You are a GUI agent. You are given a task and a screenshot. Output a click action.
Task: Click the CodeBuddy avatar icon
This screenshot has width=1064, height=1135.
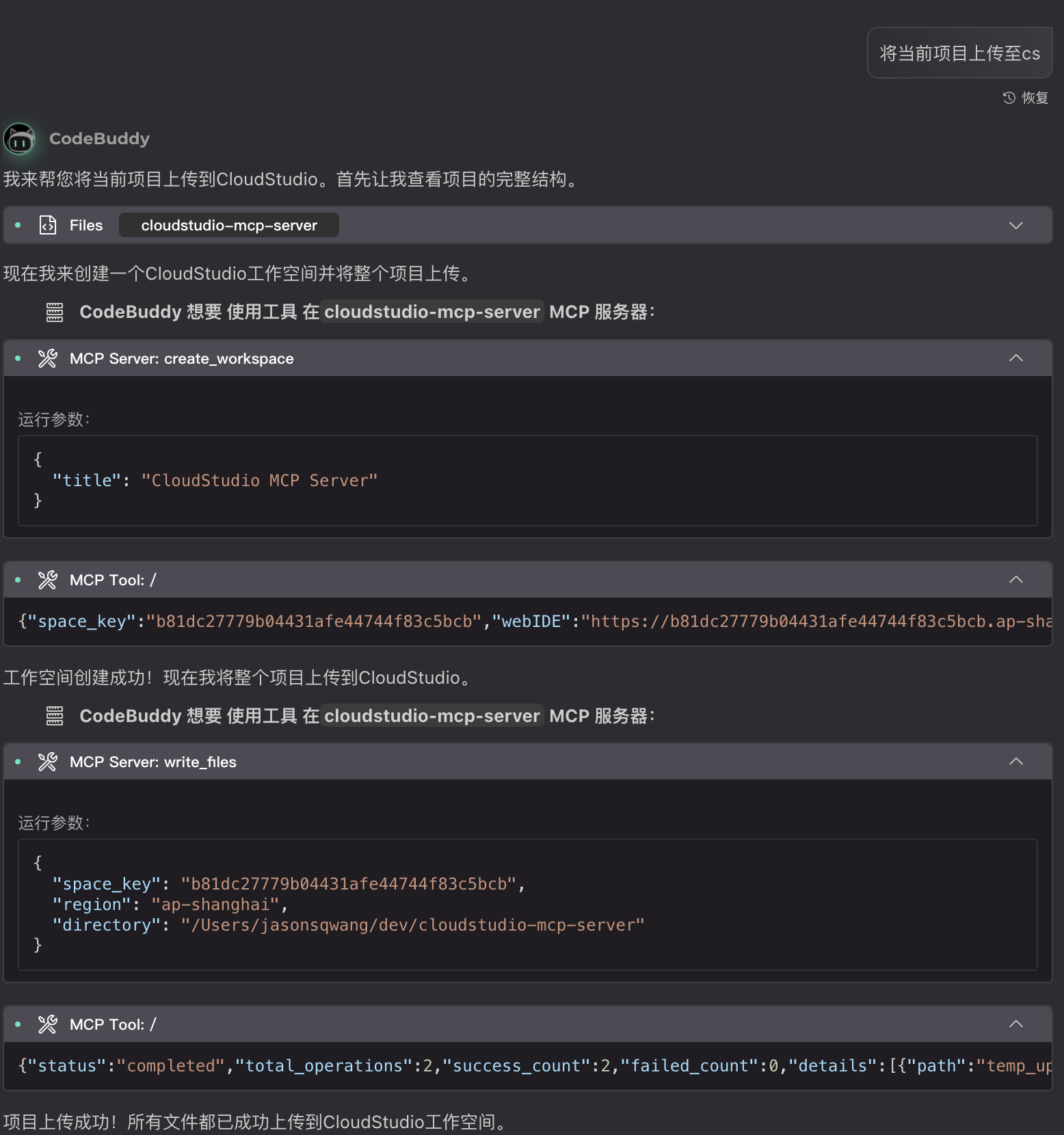click(x=20, y=139)
